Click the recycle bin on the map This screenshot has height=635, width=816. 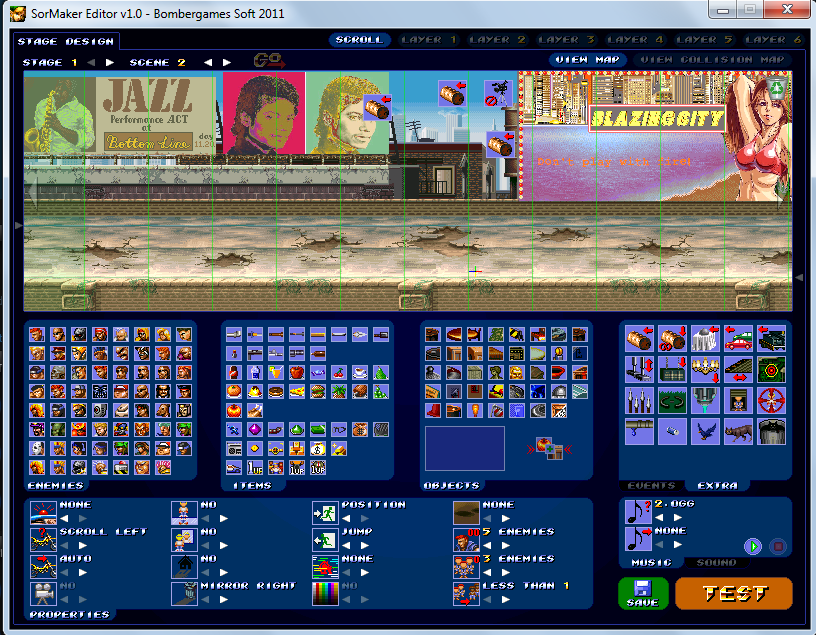click(x=777, y=88)
